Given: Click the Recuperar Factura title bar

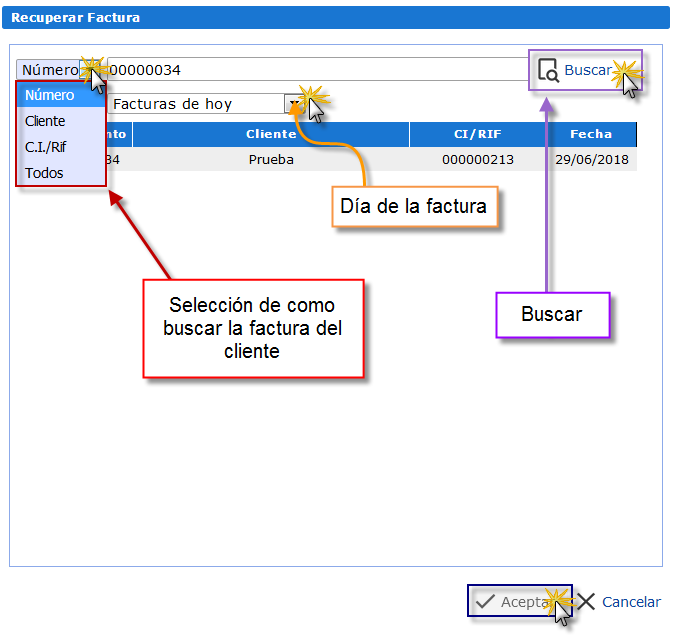Looking at the screenshot, I should 336,18.
